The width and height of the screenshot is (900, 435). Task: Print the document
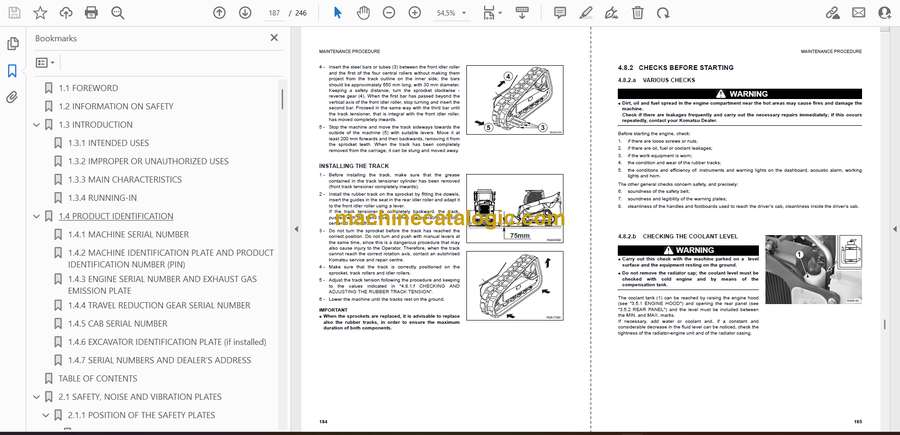91,13
